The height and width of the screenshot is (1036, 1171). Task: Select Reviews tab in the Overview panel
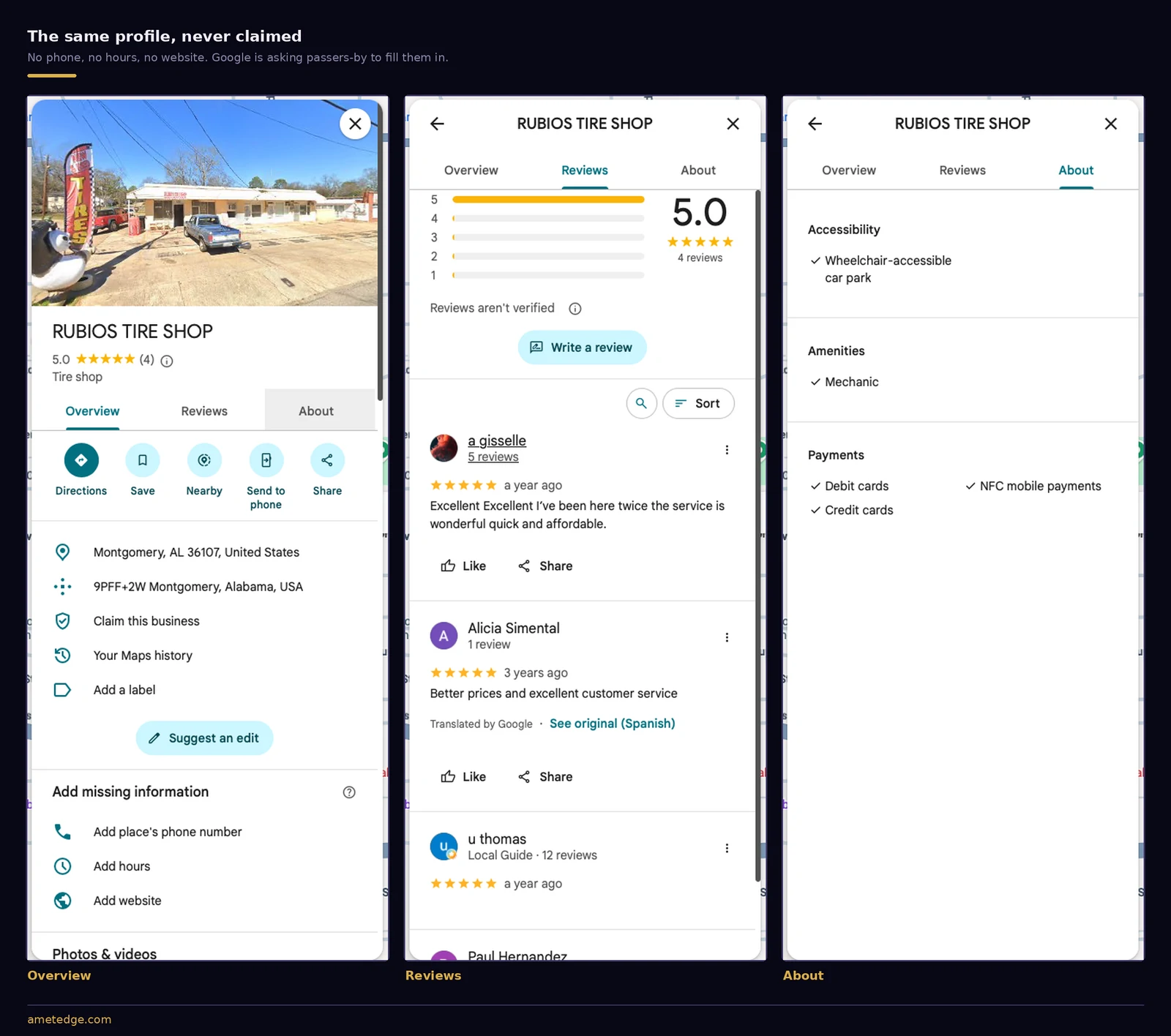[204, 411]
